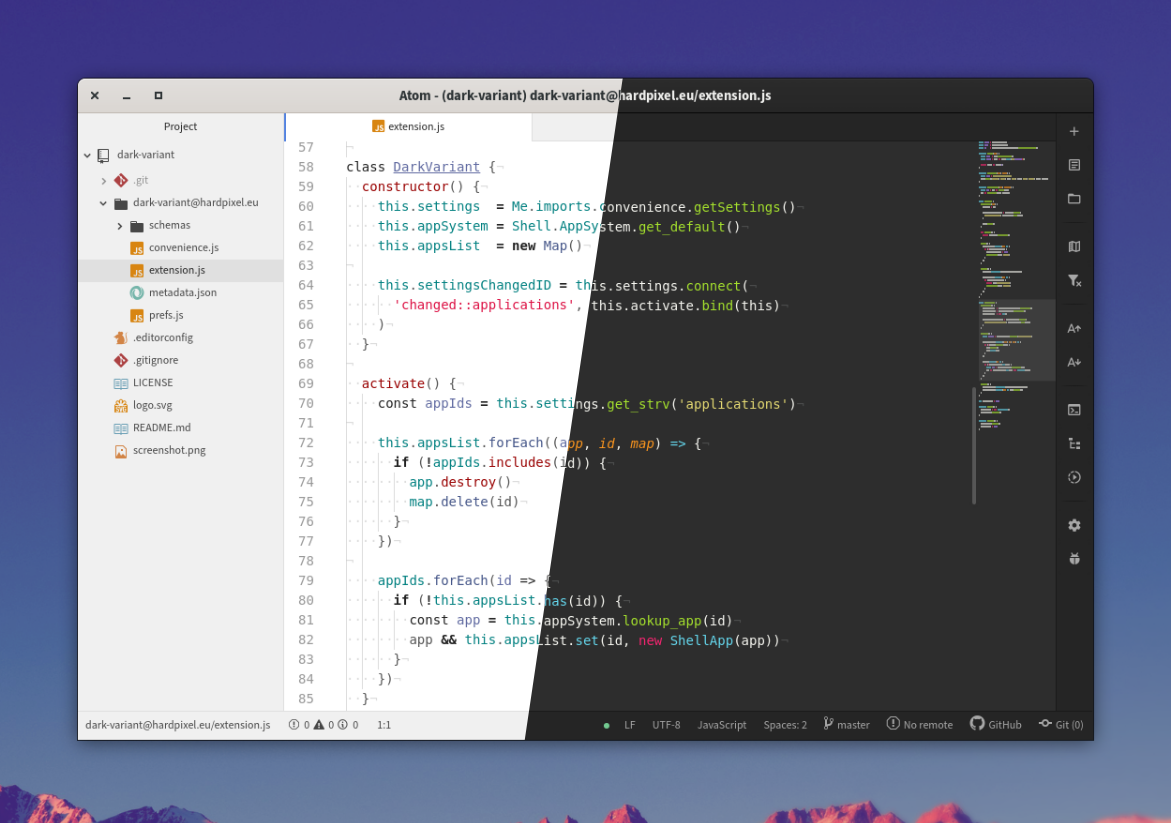1171x823 pixels.
Task: Open logo.svg file
Action: point(152,405)
